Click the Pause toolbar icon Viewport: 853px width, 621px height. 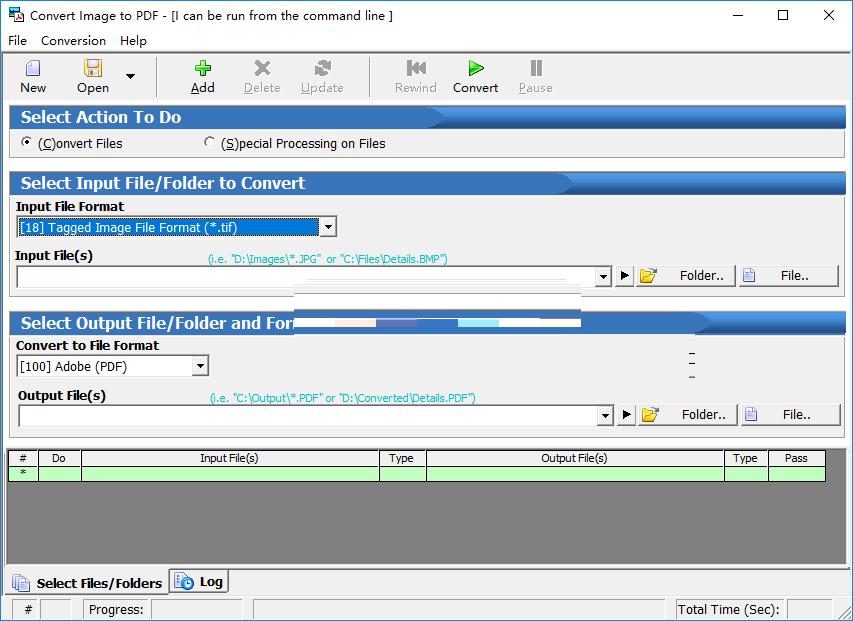(x=535, y=68)
